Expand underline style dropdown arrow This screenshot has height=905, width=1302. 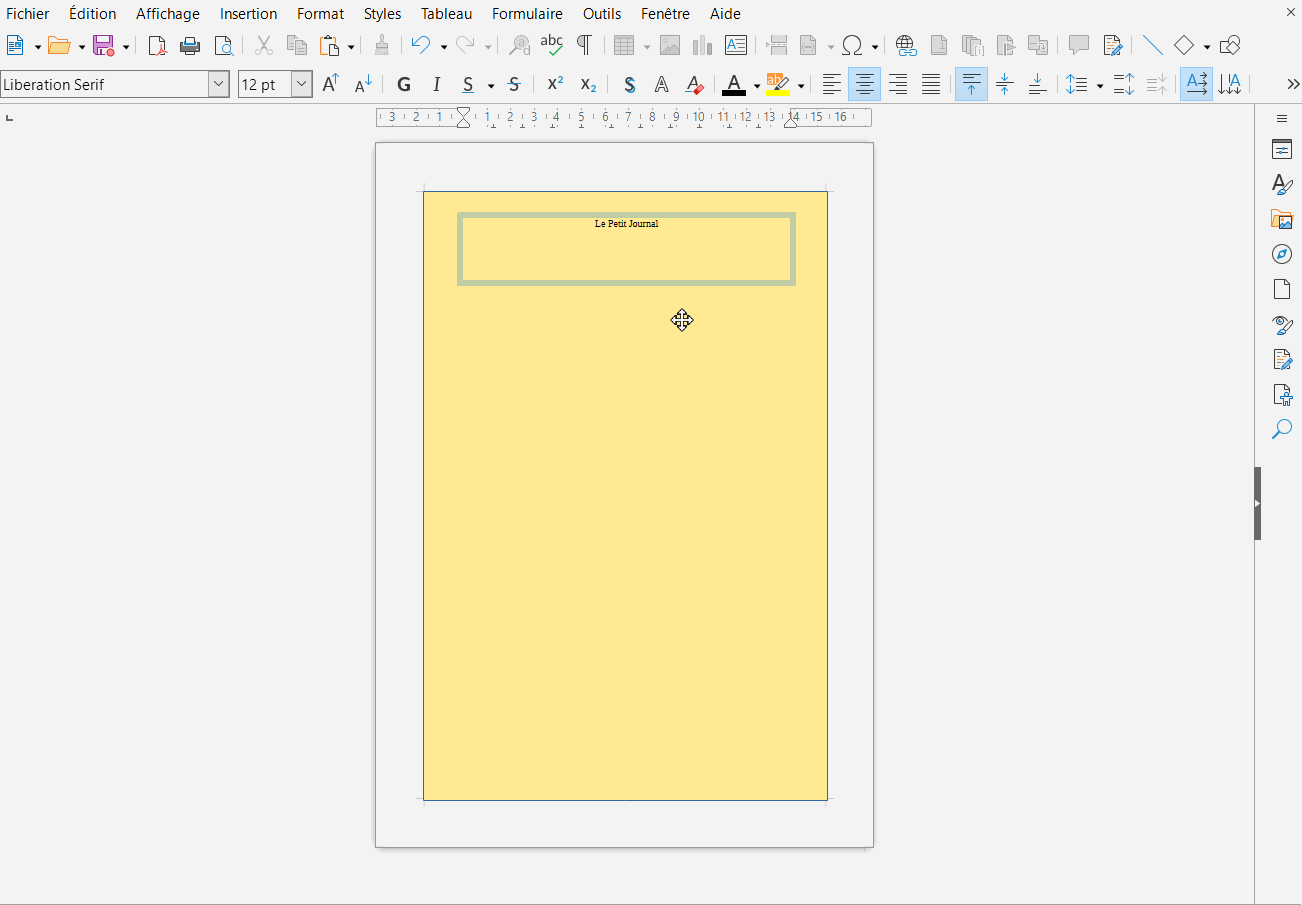491,86
